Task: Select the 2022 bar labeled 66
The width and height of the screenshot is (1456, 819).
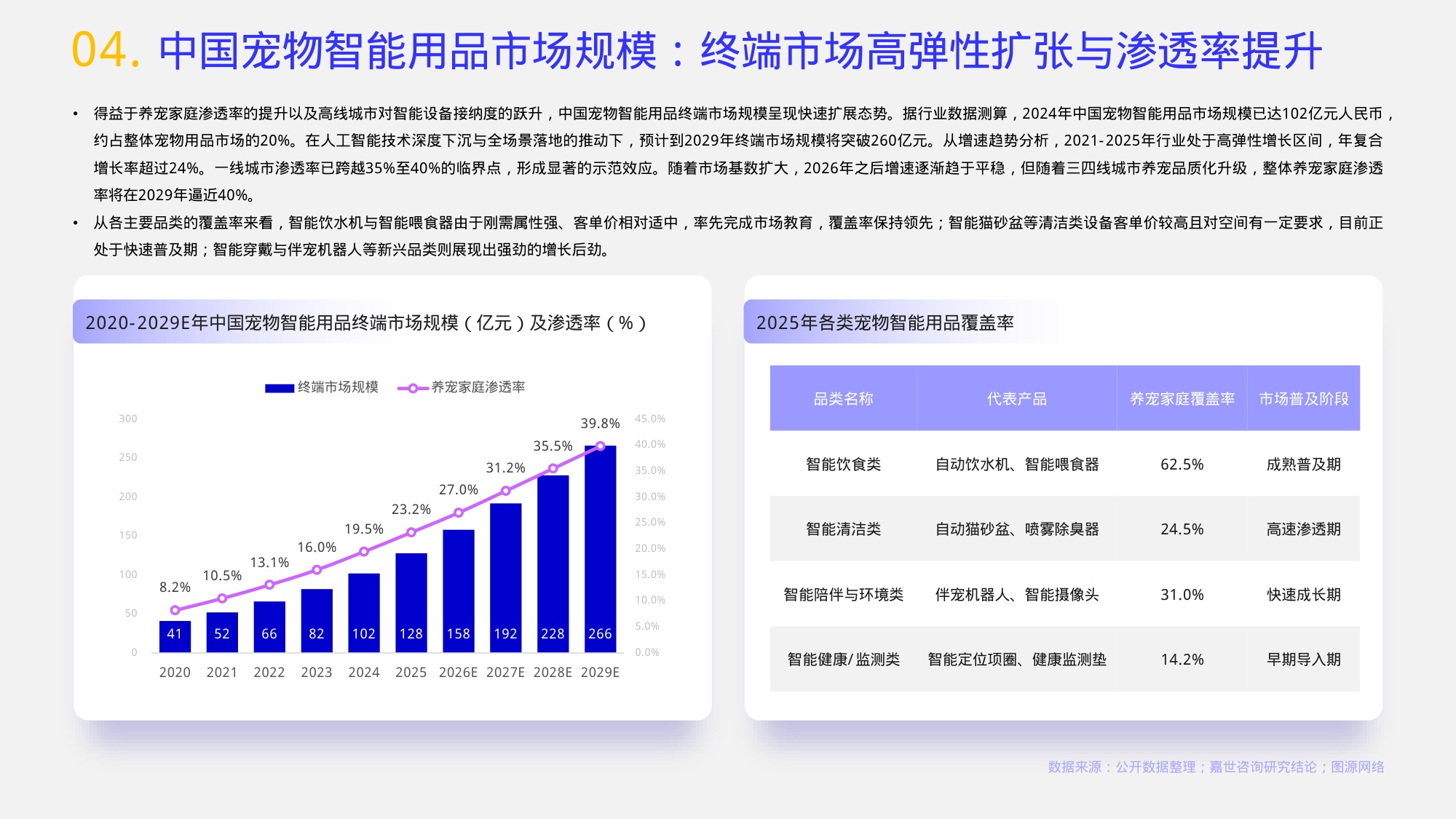Action: click(x=269, y=627)
